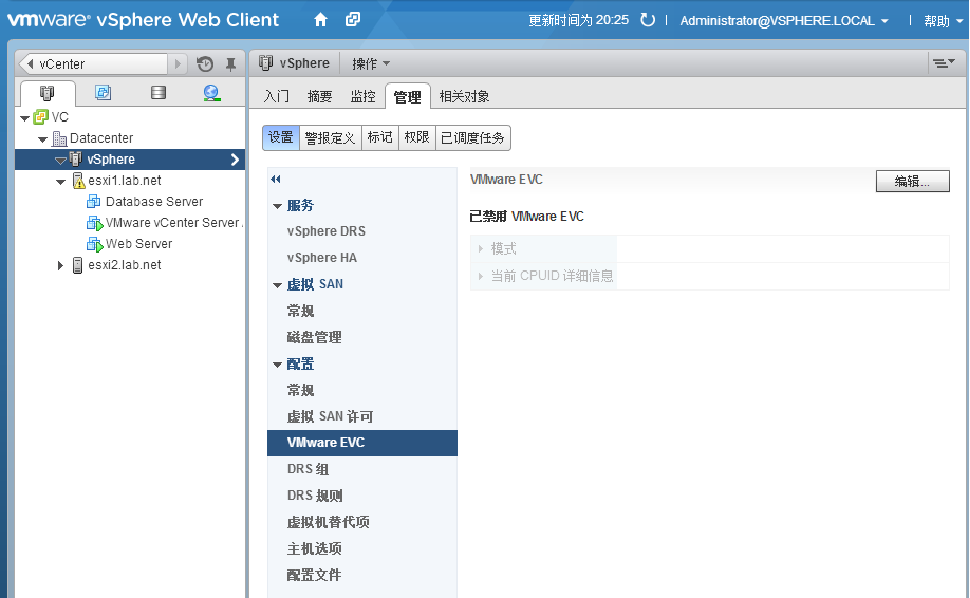970x598 pixels.
Task: Open the 权限 sub-tab
Action: [417, 137]
